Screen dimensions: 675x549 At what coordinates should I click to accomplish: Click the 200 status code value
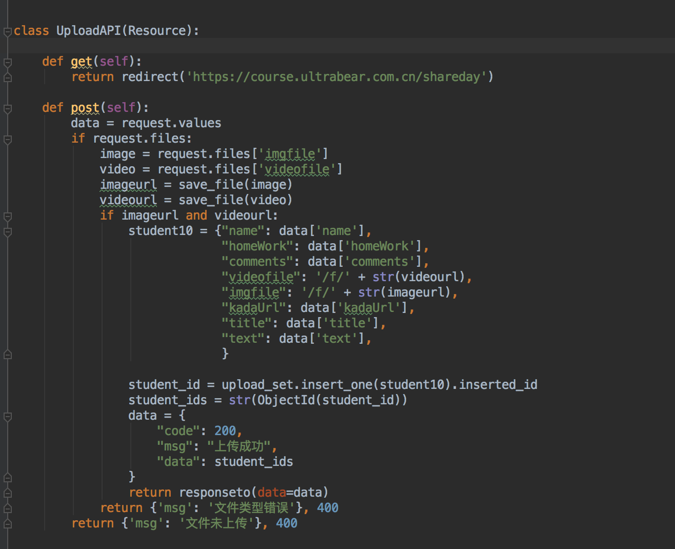(225, 431)
